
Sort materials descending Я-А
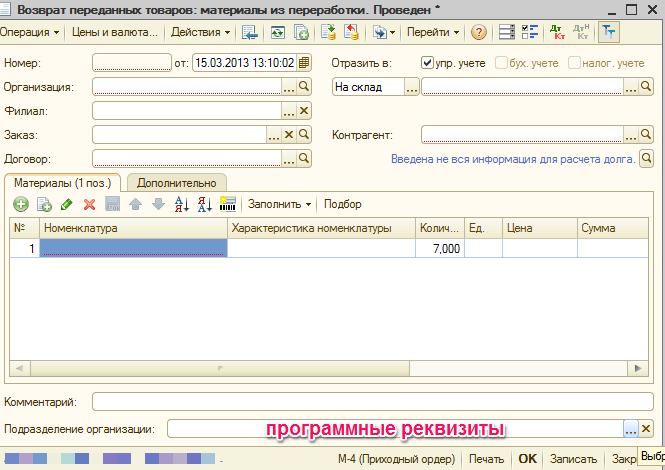pyautogui.click(x=204, y=204)
